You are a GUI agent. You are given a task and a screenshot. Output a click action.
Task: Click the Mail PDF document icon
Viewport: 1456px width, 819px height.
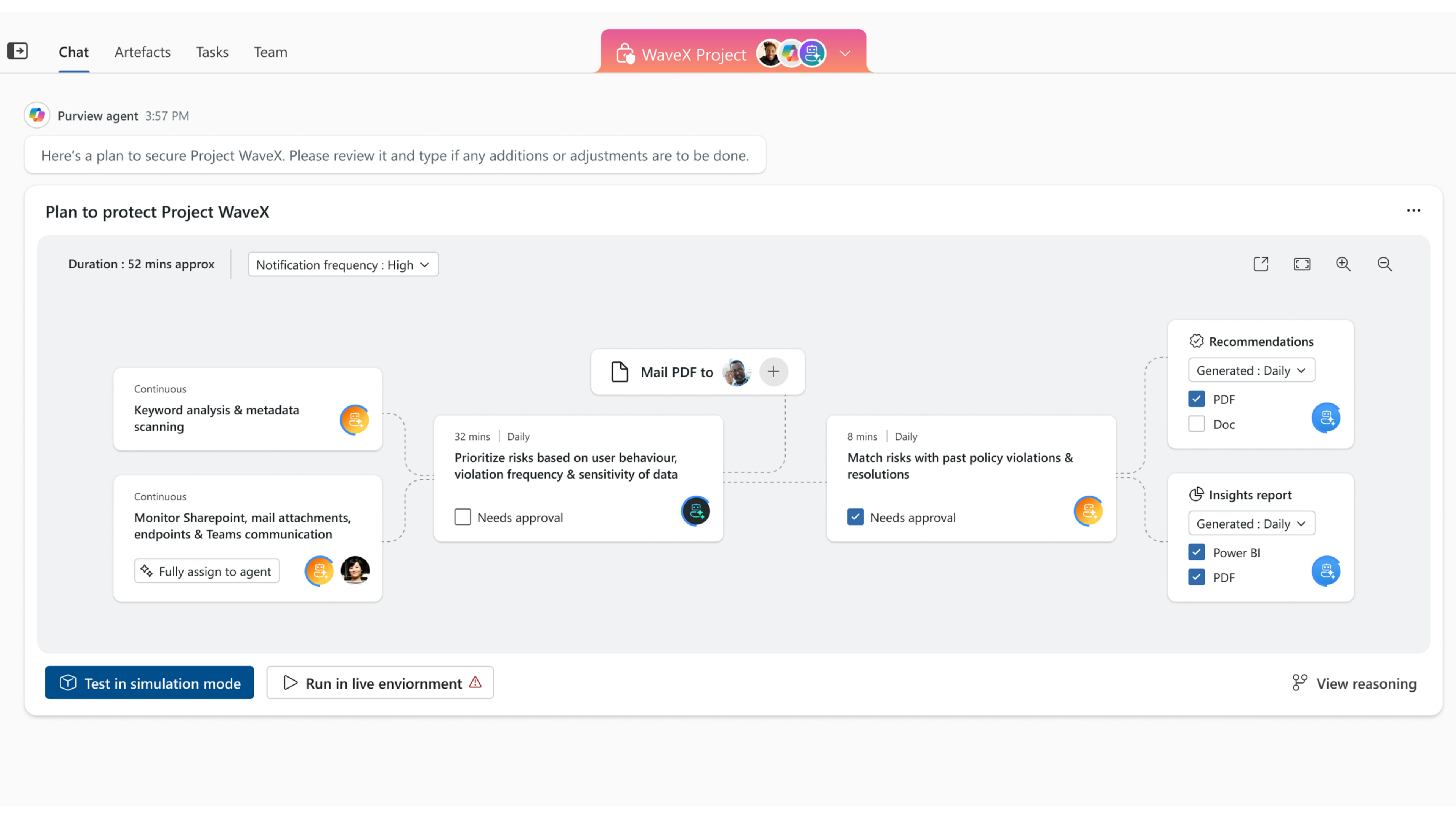click(x=620, y=372)
